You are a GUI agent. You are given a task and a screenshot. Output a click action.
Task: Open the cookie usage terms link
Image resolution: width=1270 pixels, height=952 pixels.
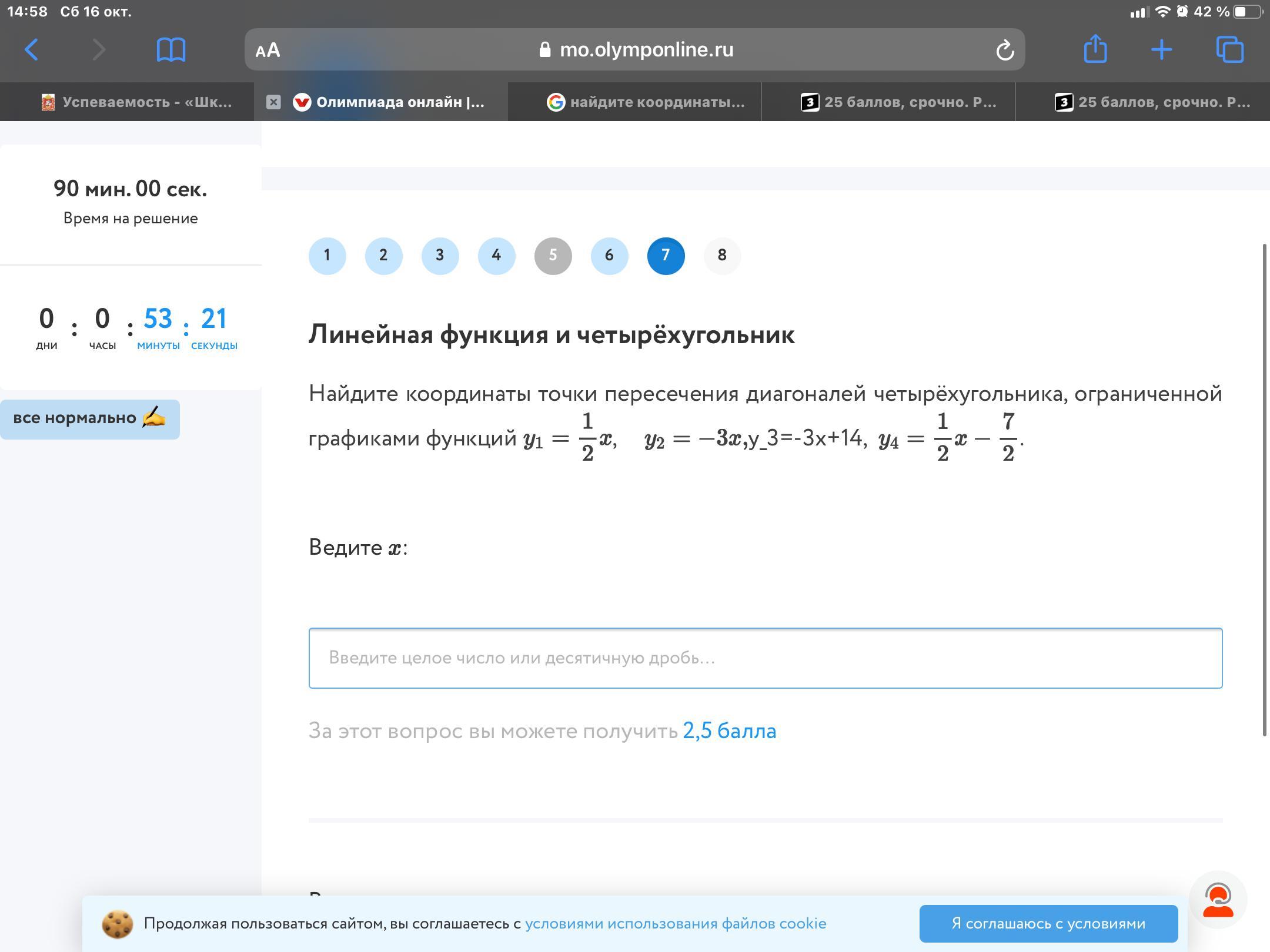click(x=675, y=924)
